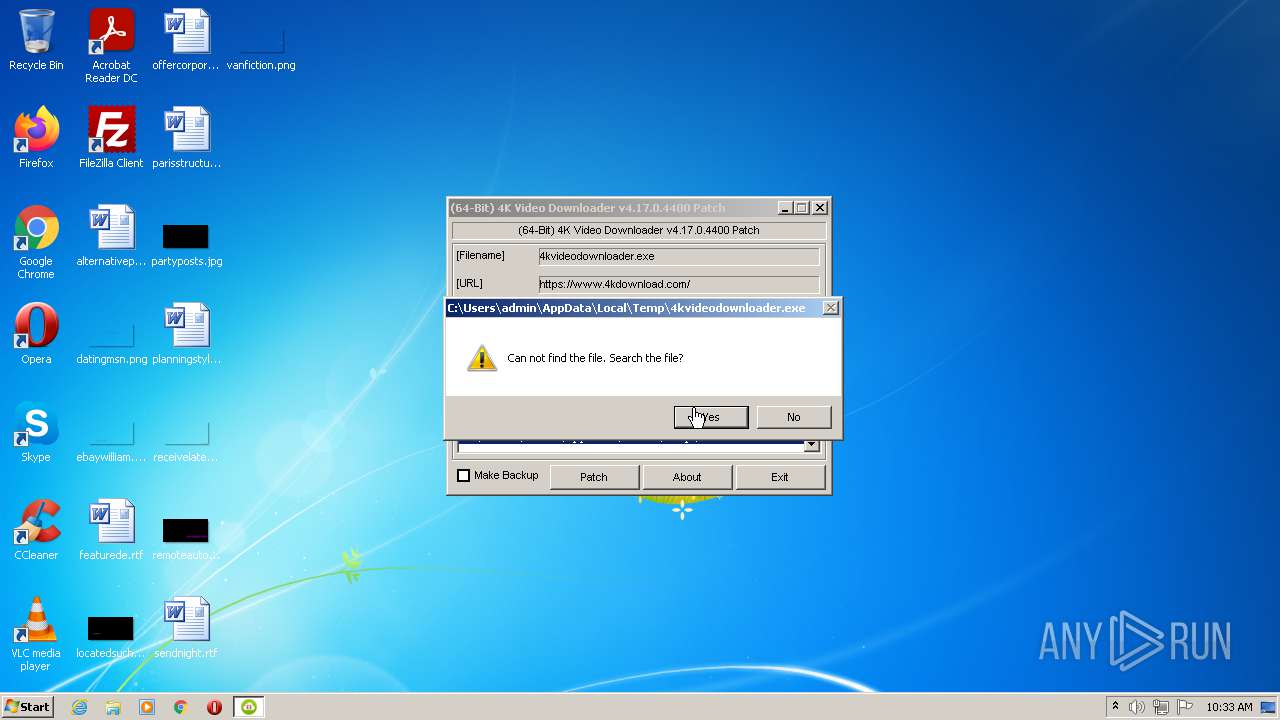Select the Recycle Bin desktop icon

36,41
